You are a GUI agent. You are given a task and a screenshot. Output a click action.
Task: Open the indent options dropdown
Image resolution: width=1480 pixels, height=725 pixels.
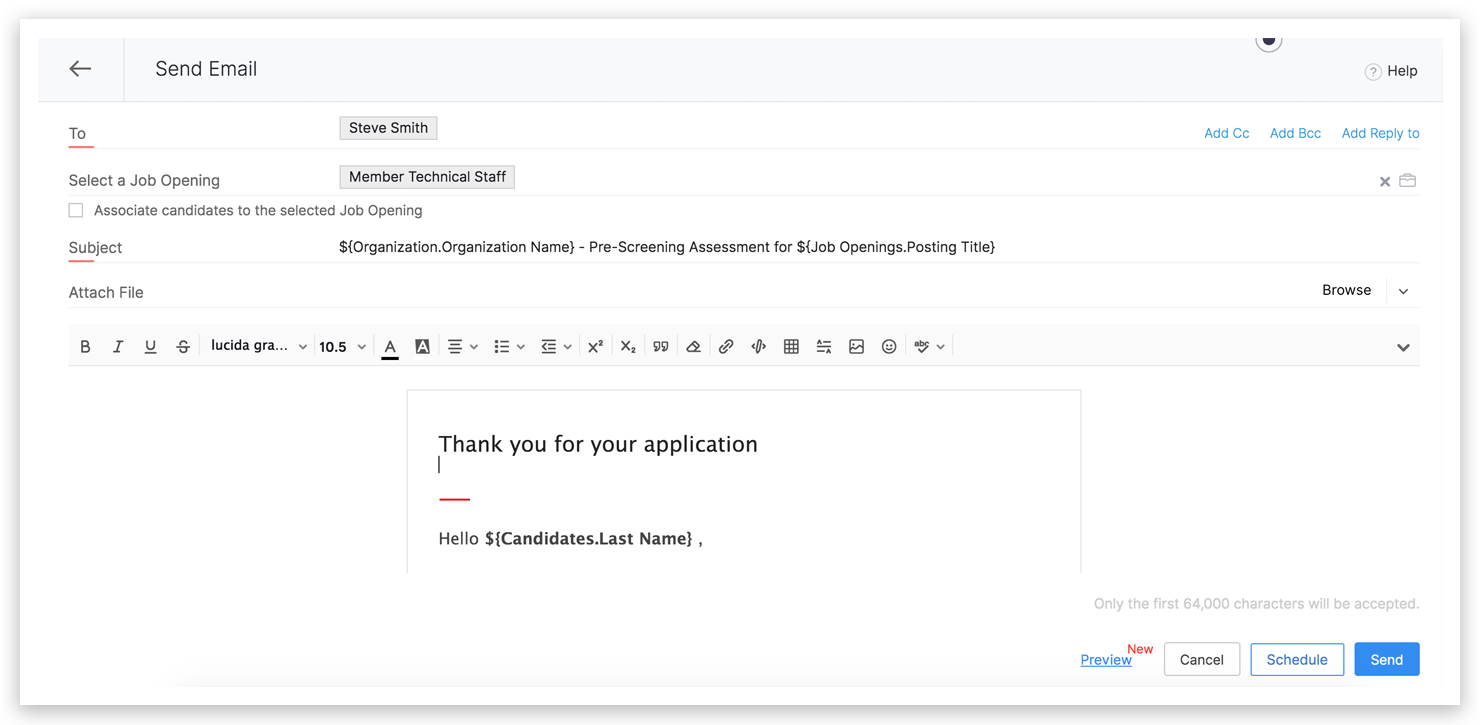point(556,347)
